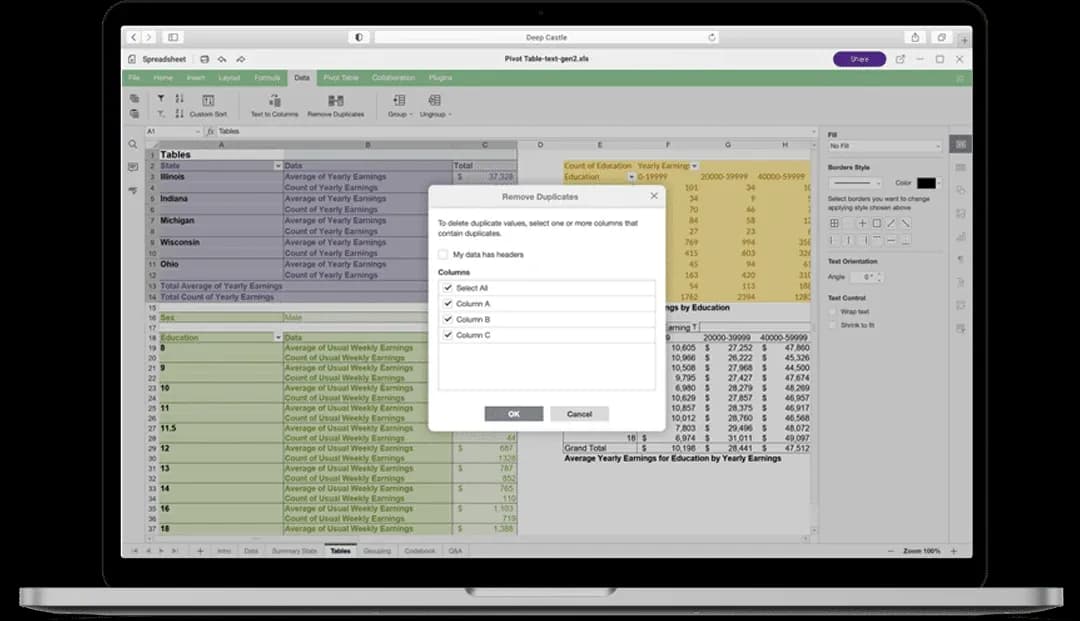Open chart settings icon in right sidebar
1080x621 pixels.
tap(960, 237)
